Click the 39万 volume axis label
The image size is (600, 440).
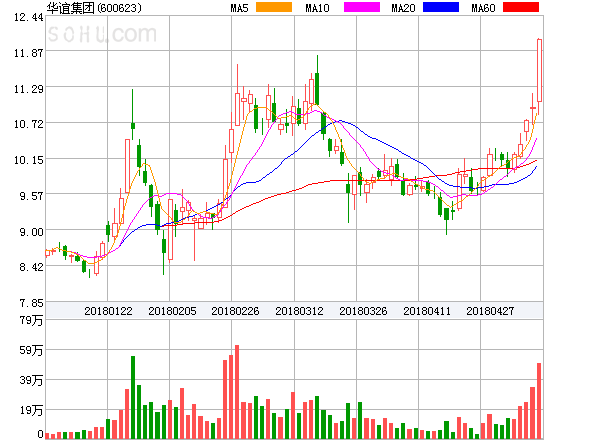click(31, 380)
